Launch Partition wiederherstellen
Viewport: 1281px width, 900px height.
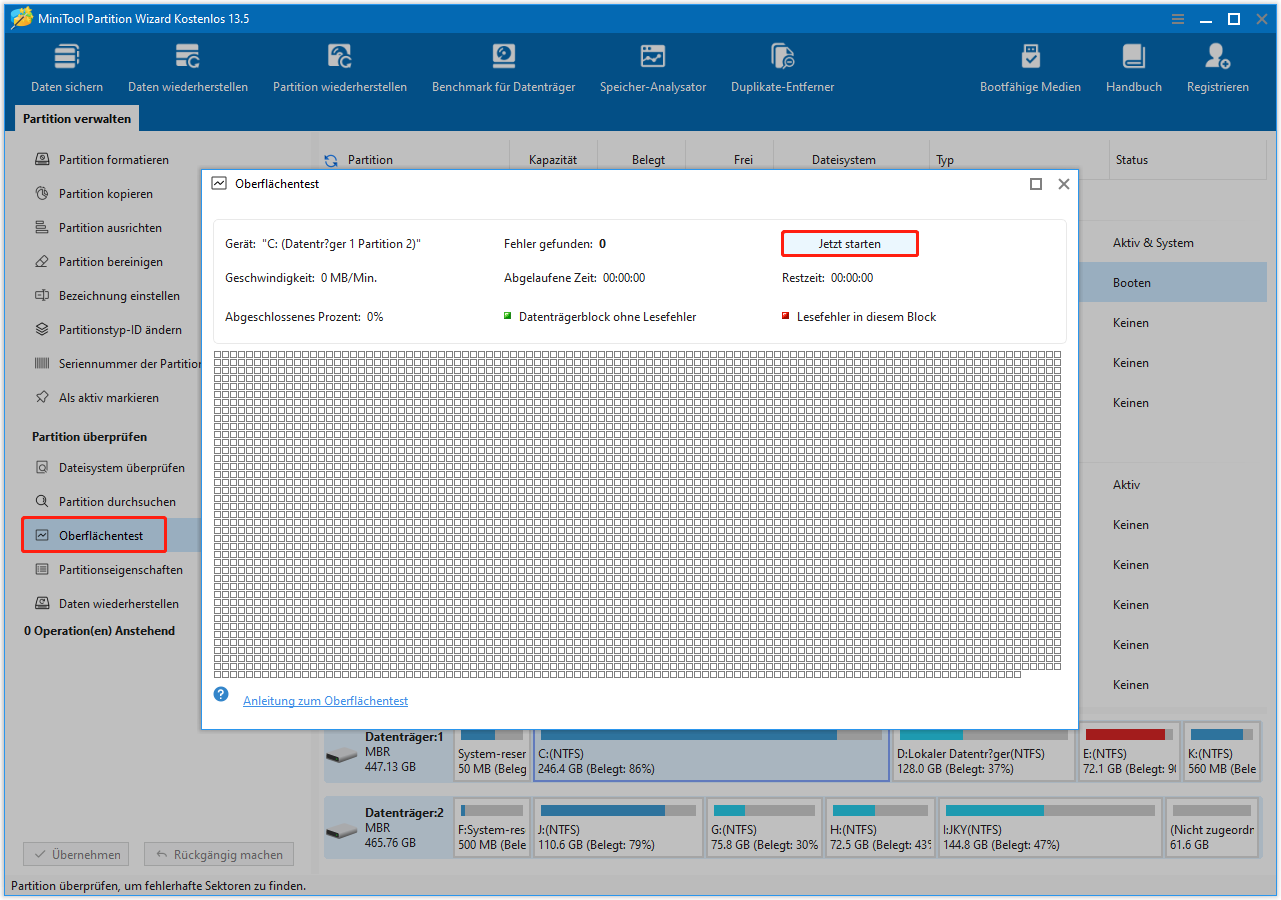point(339,66)
